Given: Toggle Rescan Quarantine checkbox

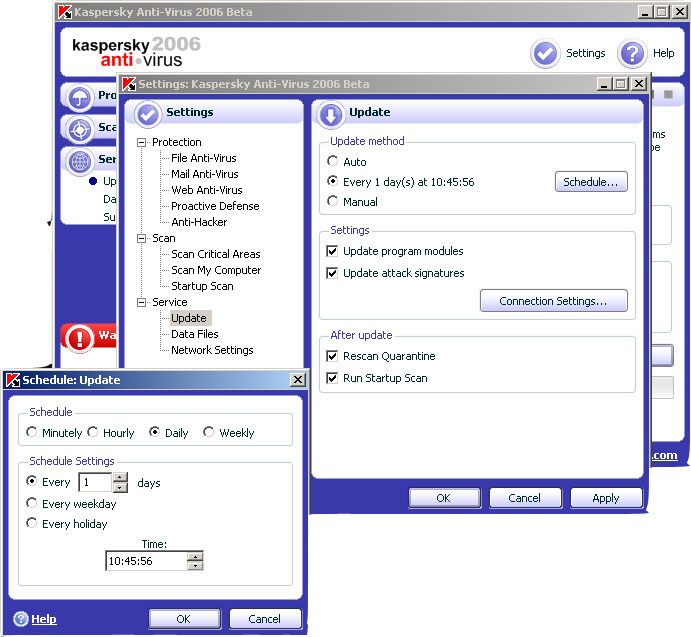Looking at the screenshot, I should pyautogui.click(x=332, y=356).
